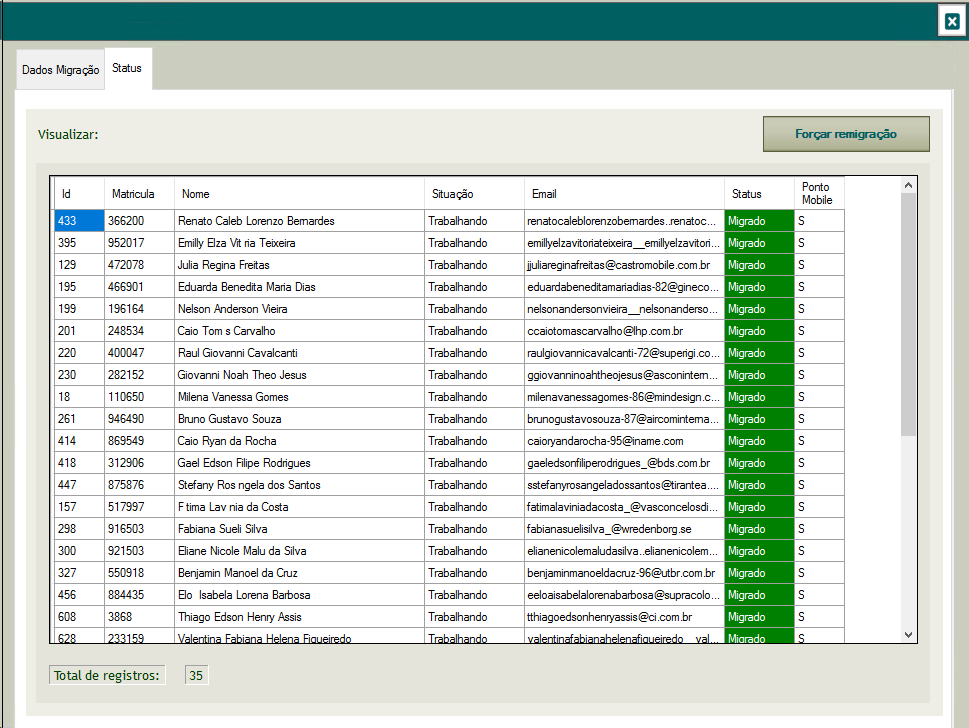Click matricula 400047 cell
Image resolution: width=969 pixels, height=728 pixels.
139,353
